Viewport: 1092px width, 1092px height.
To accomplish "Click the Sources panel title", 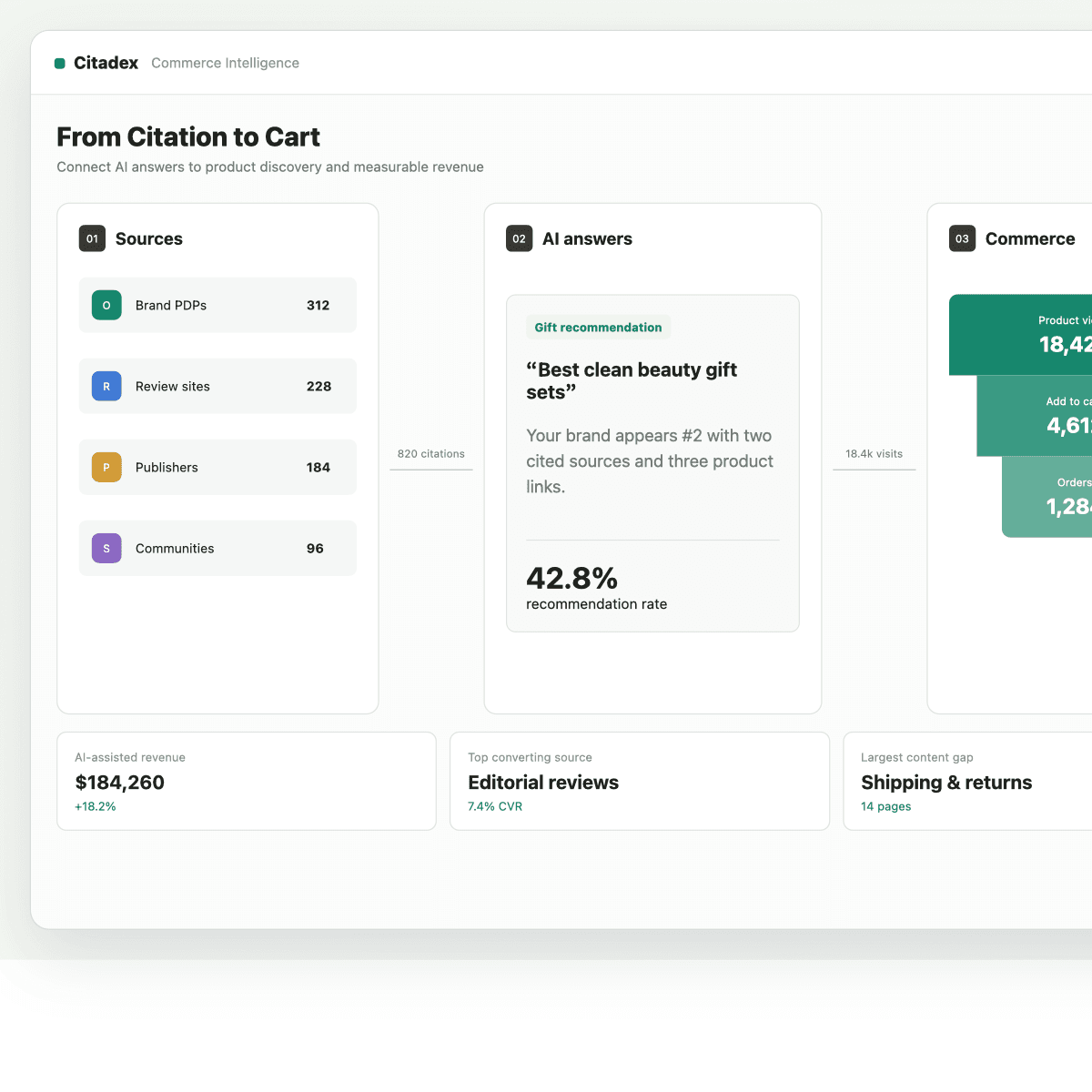I will click(149, 238).
